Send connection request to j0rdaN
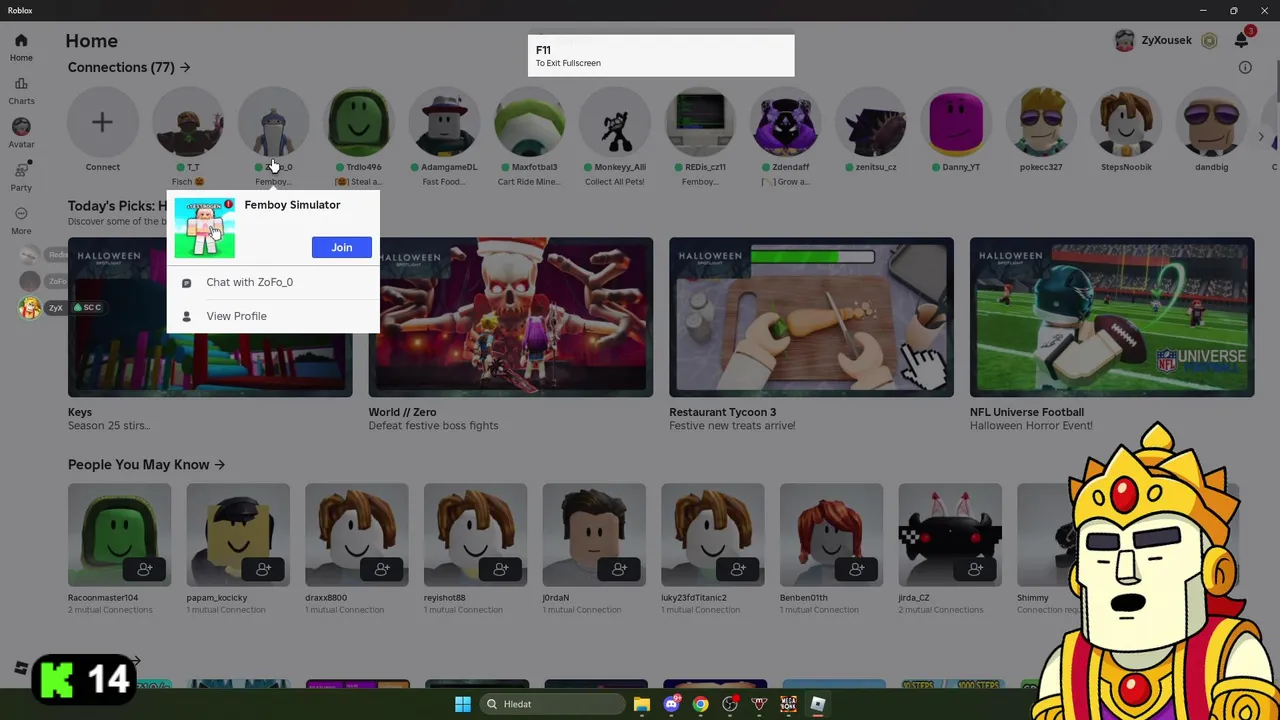This screenshot has width=1280, height=720. pyautogui.click(x=619, y=569)
